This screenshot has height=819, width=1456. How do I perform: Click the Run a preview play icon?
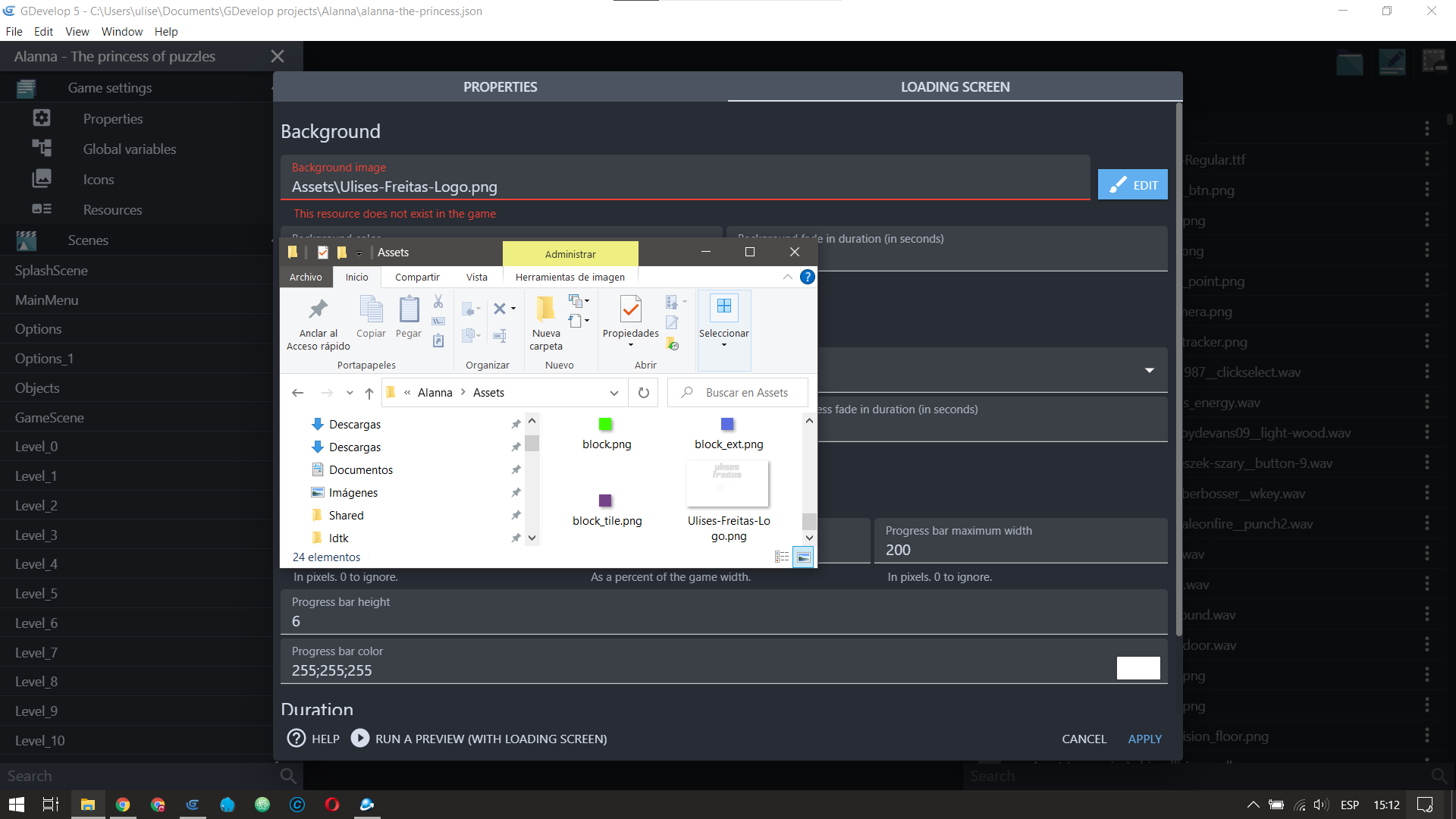point(360,739)
